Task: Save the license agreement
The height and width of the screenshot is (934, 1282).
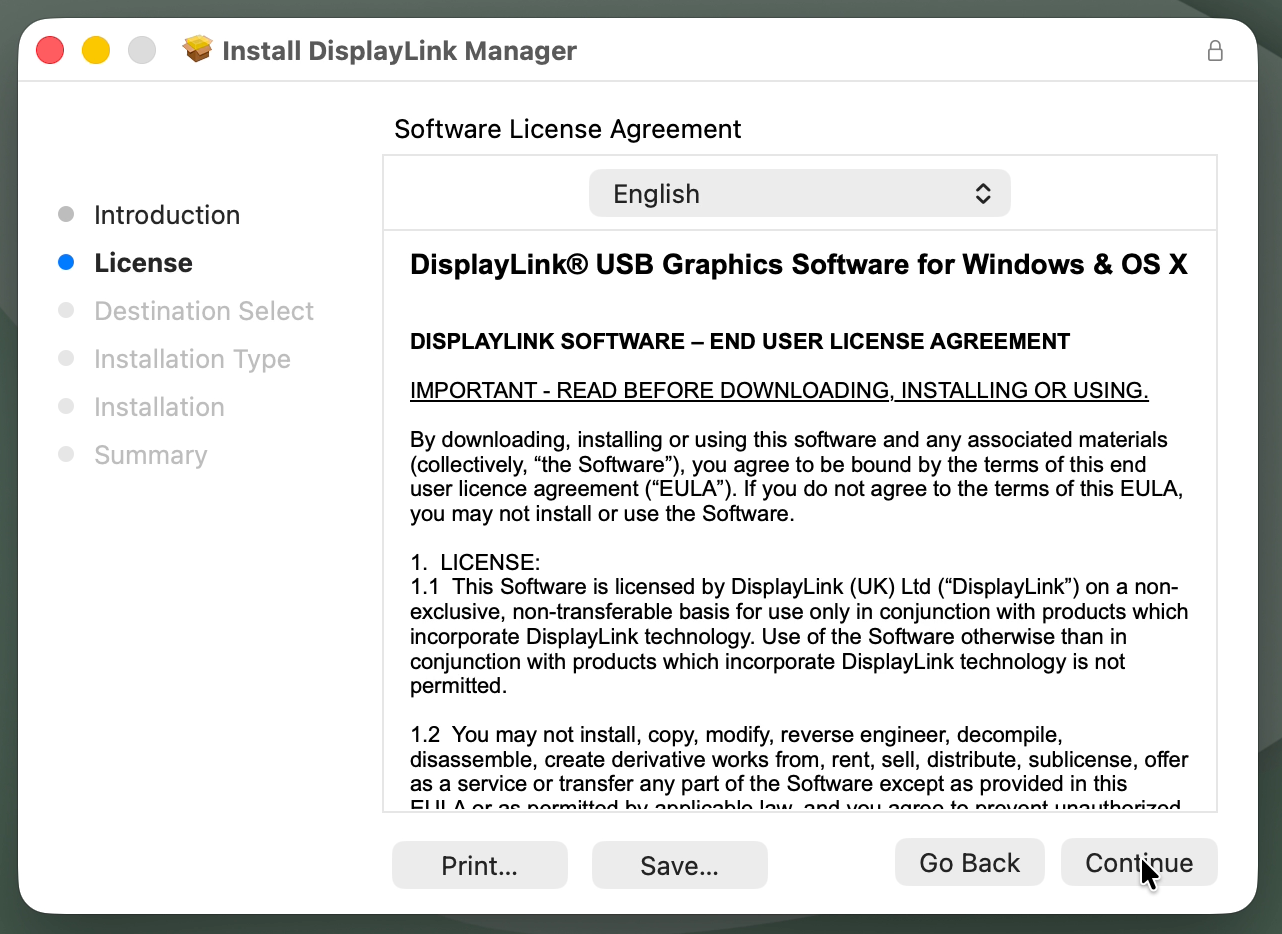Action: click(x=679, y=865)
